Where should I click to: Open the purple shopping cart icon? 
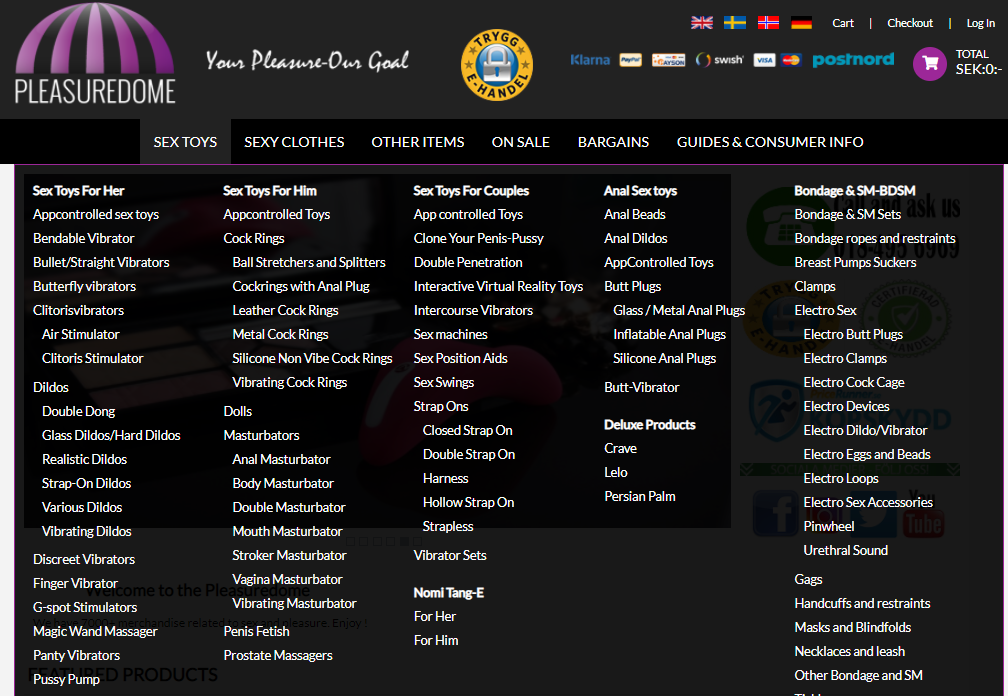(x=930, y=64)
